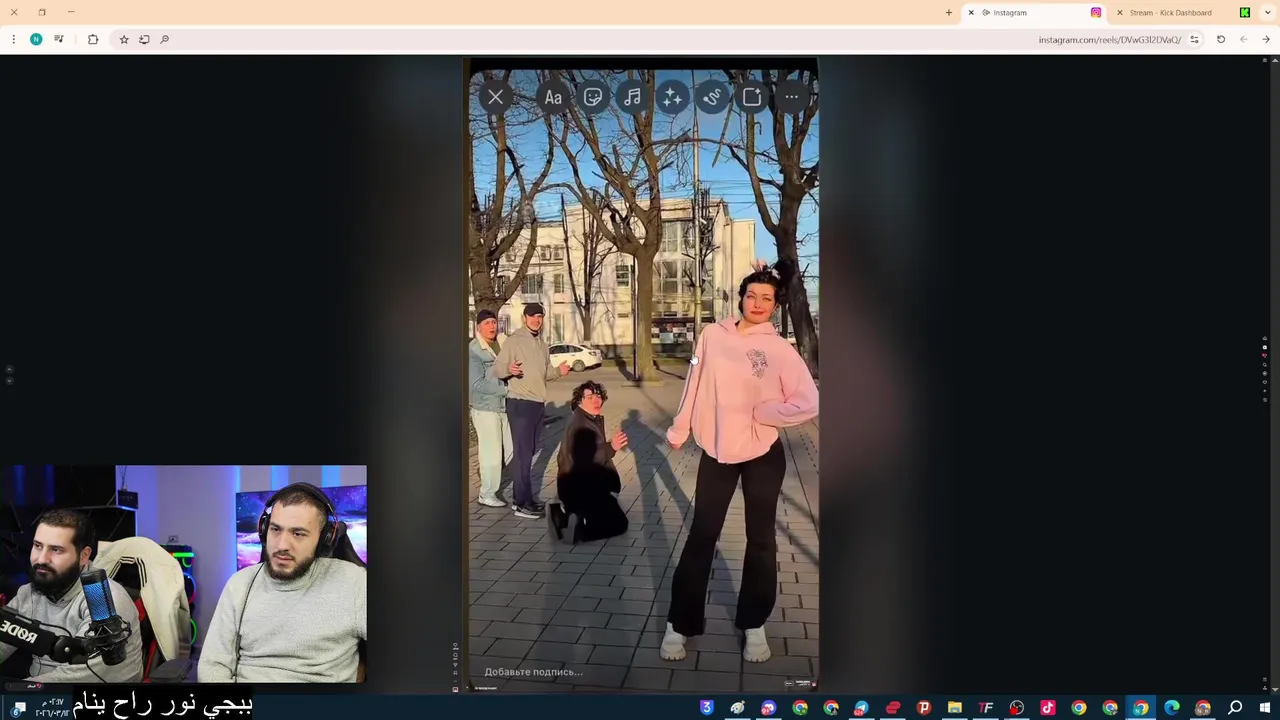Close the Instagram story editor
This screenshot has height=720, width=1280.
point(495,97)
